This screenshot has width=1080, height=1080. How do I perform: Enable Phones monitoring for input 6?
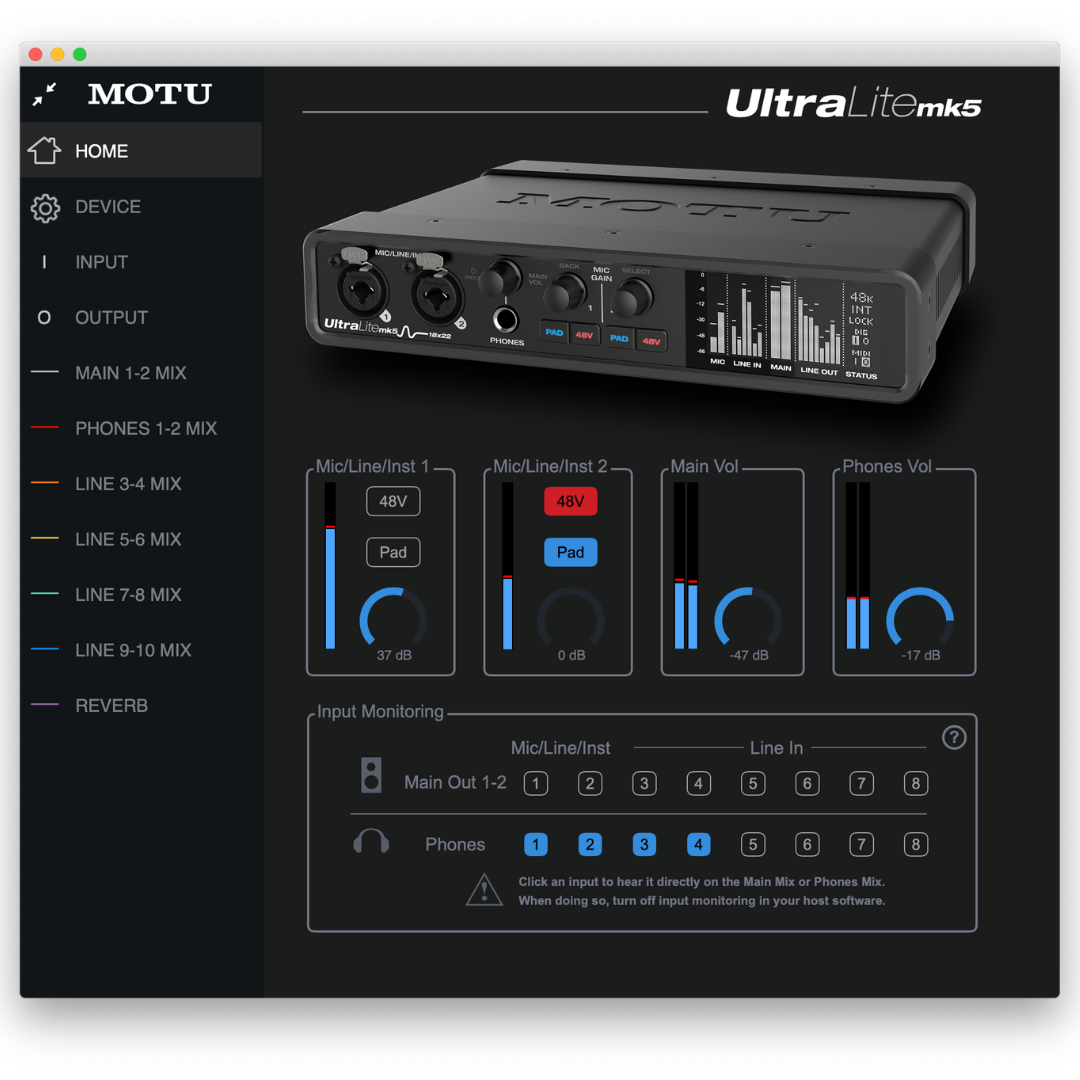807,844
